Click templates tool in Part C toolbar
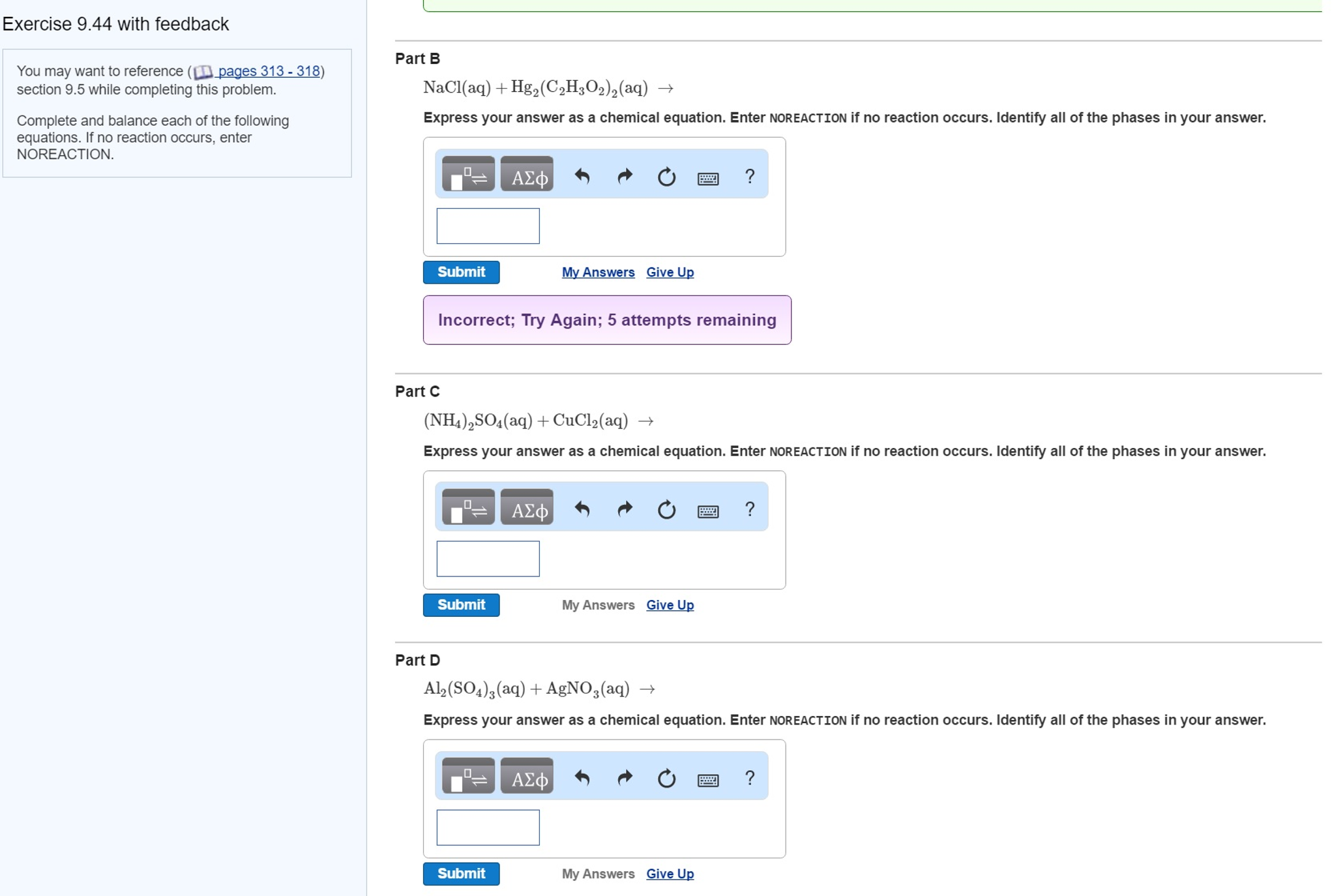The image size is (1334, 896). 467,507
